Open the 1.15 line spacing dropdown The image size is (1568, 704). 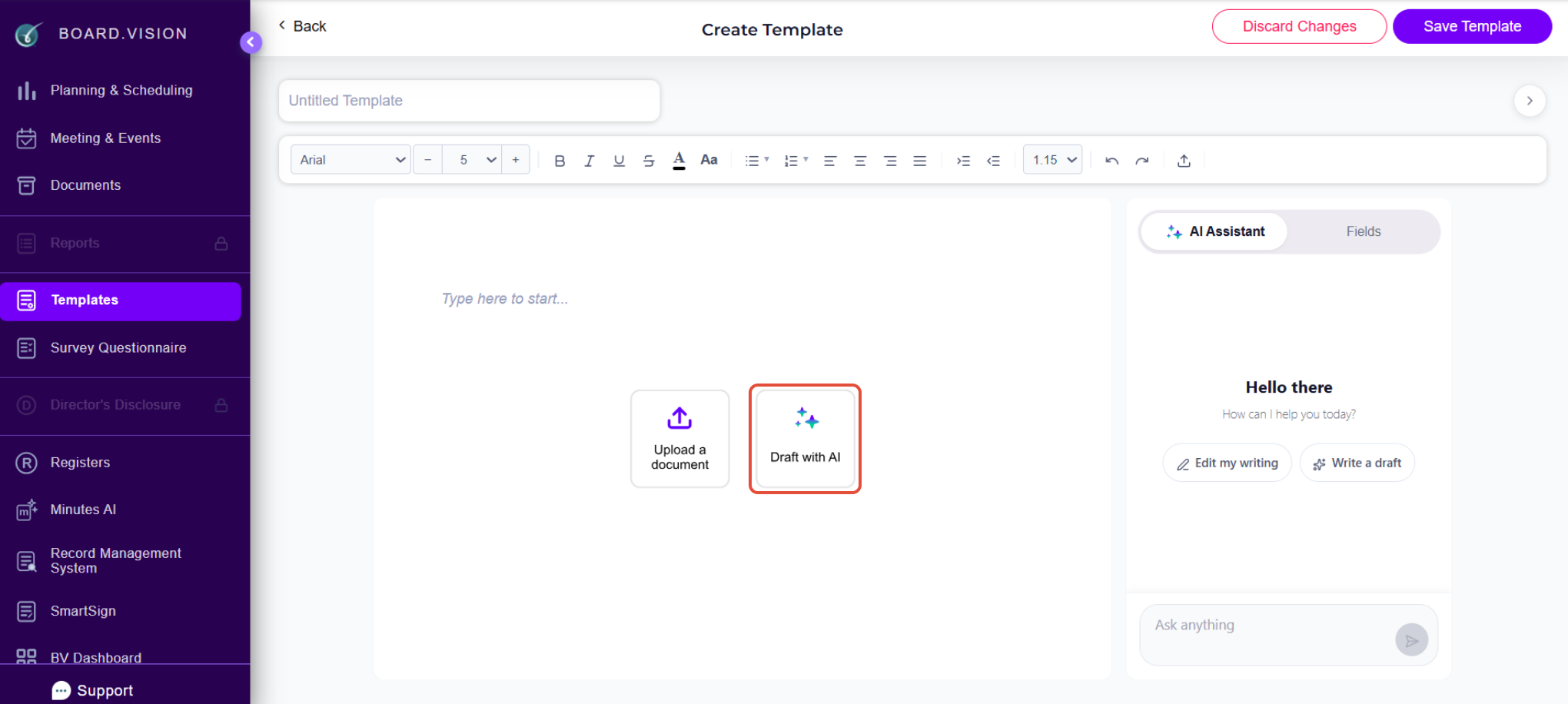[1053, 160]
